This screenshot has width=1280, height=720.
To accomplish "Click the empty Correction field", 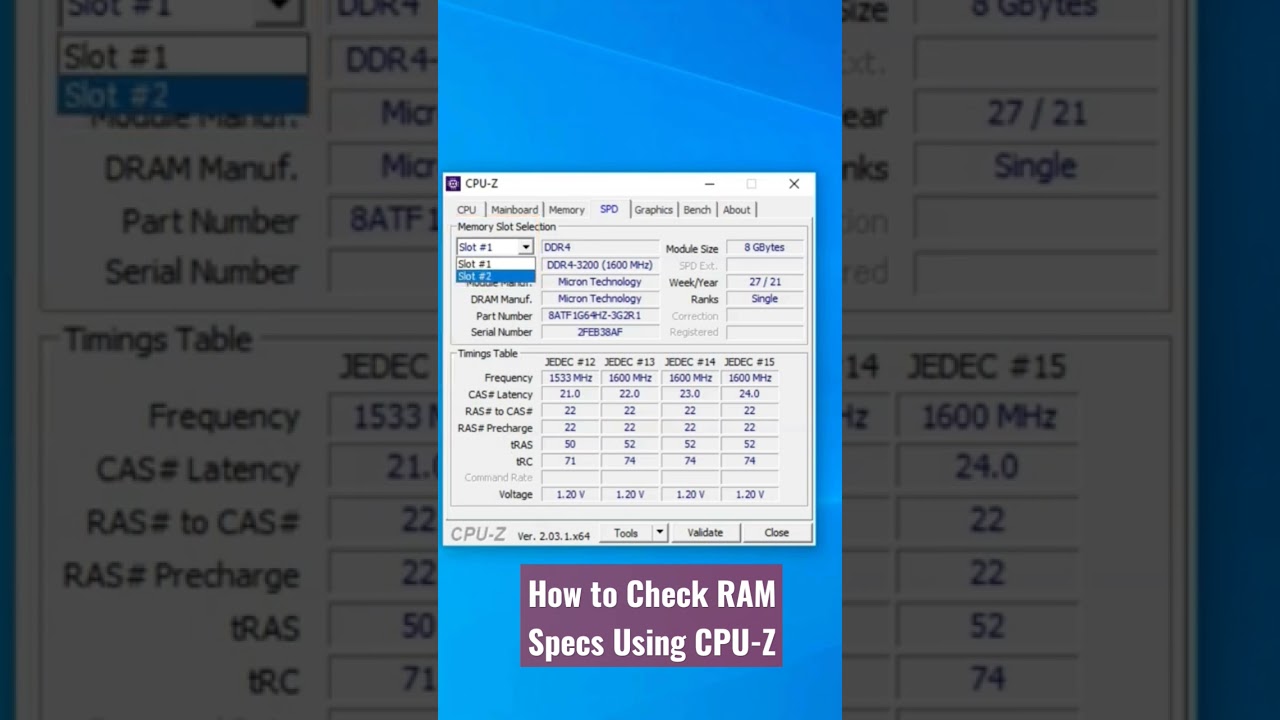I will (764, 316).
